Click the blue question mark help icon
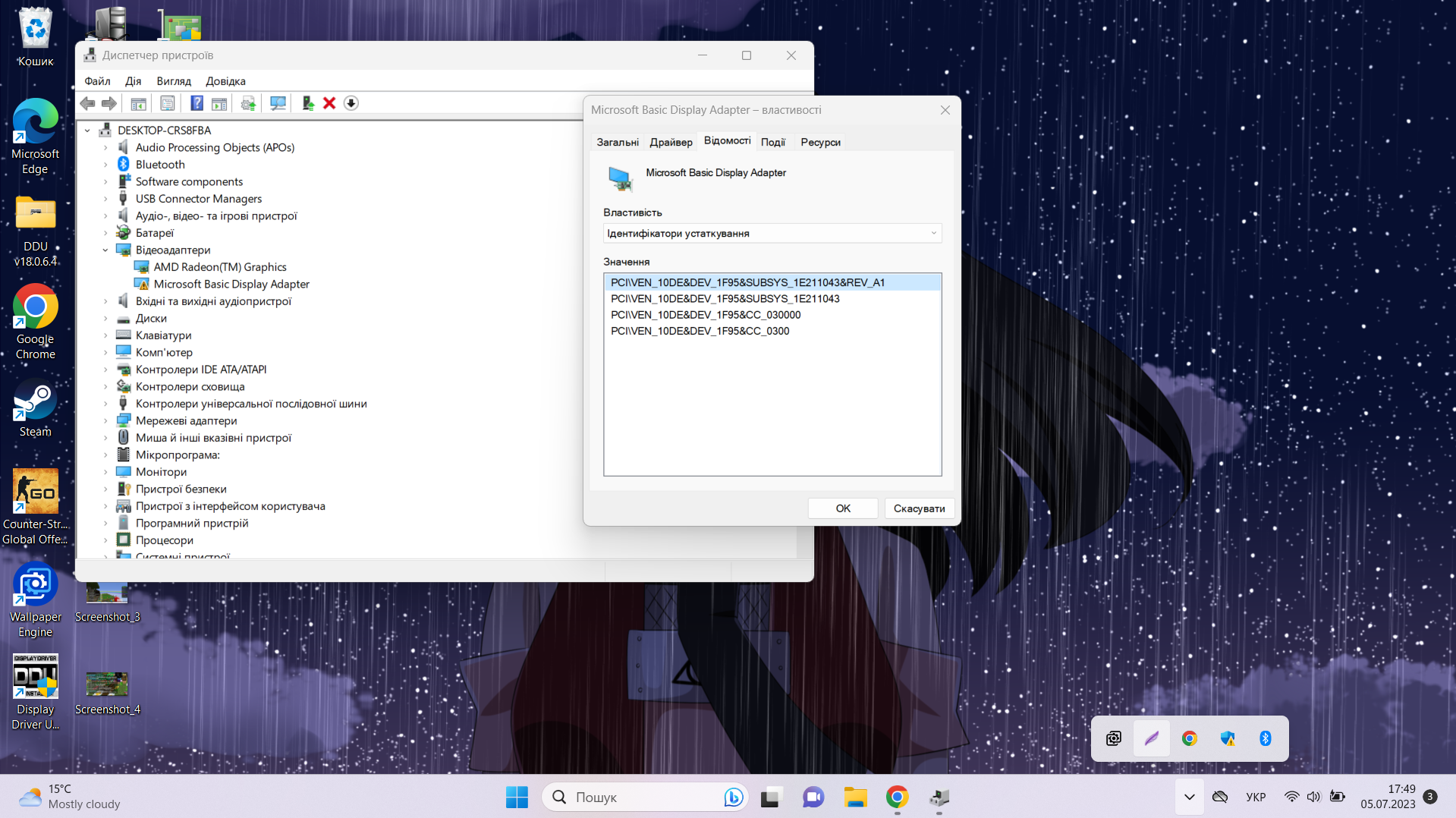The width and height of the screenshot is (1456, 818). pyautogui.click(x=197, y=103)
